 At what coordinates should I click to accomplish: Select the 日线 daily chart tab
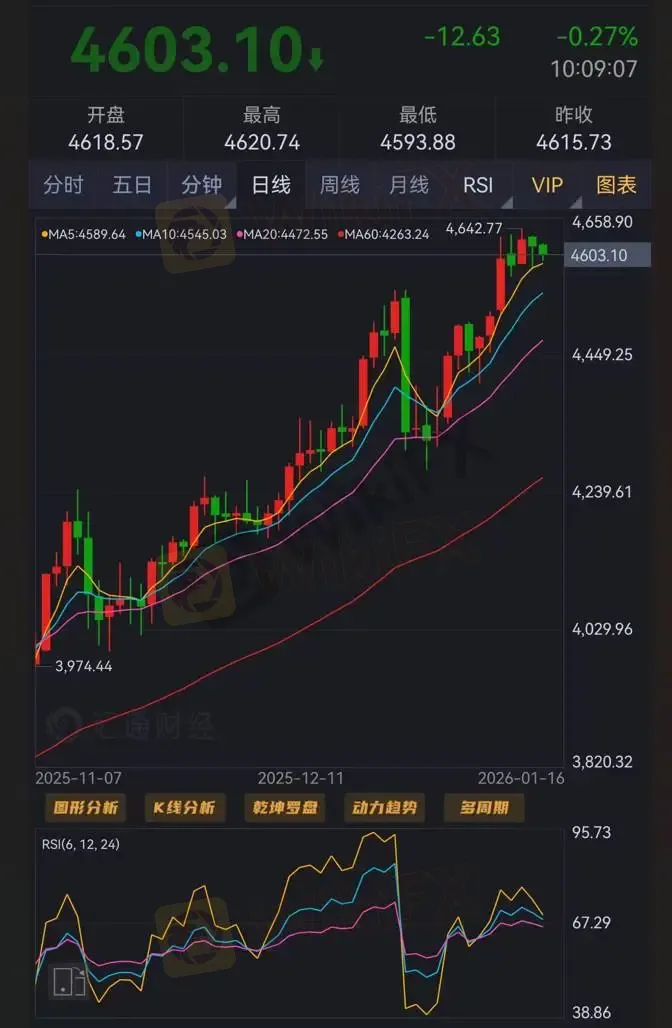tap(271, 186)
